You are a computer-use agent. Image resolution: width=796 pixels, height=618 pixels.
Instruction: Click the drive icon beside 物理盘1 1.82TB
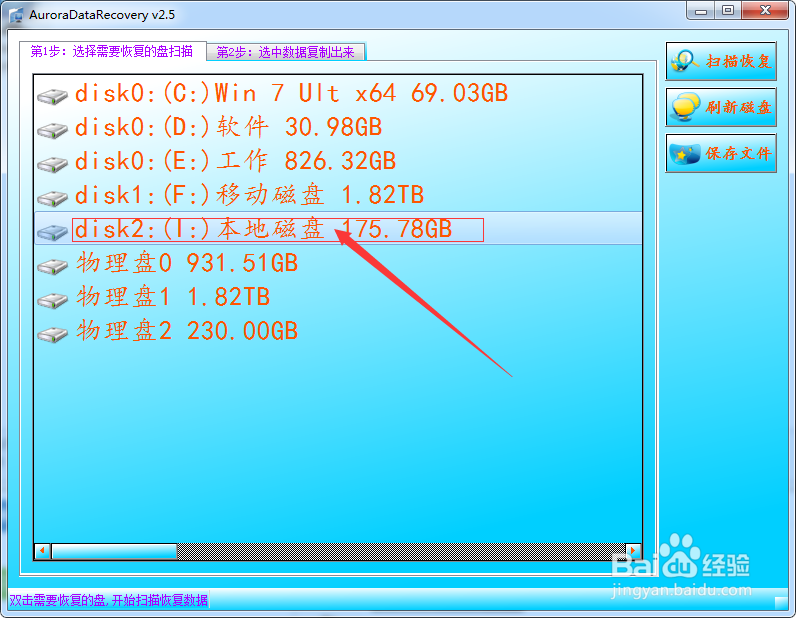[x=52, y=300]
